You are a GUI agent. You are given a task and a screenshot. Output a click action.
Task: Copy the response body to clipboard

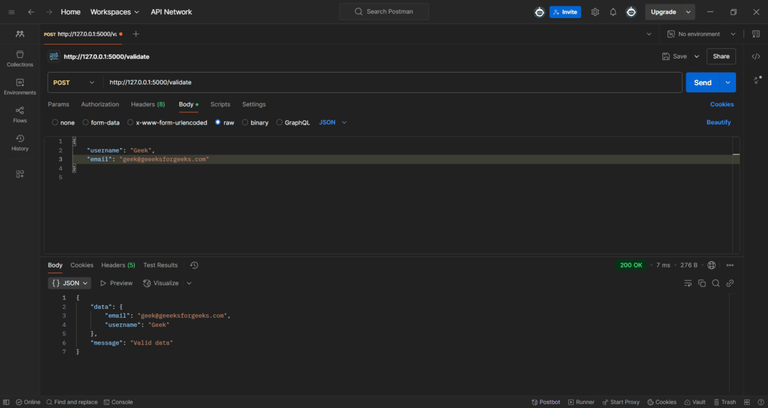coord(702,283)
